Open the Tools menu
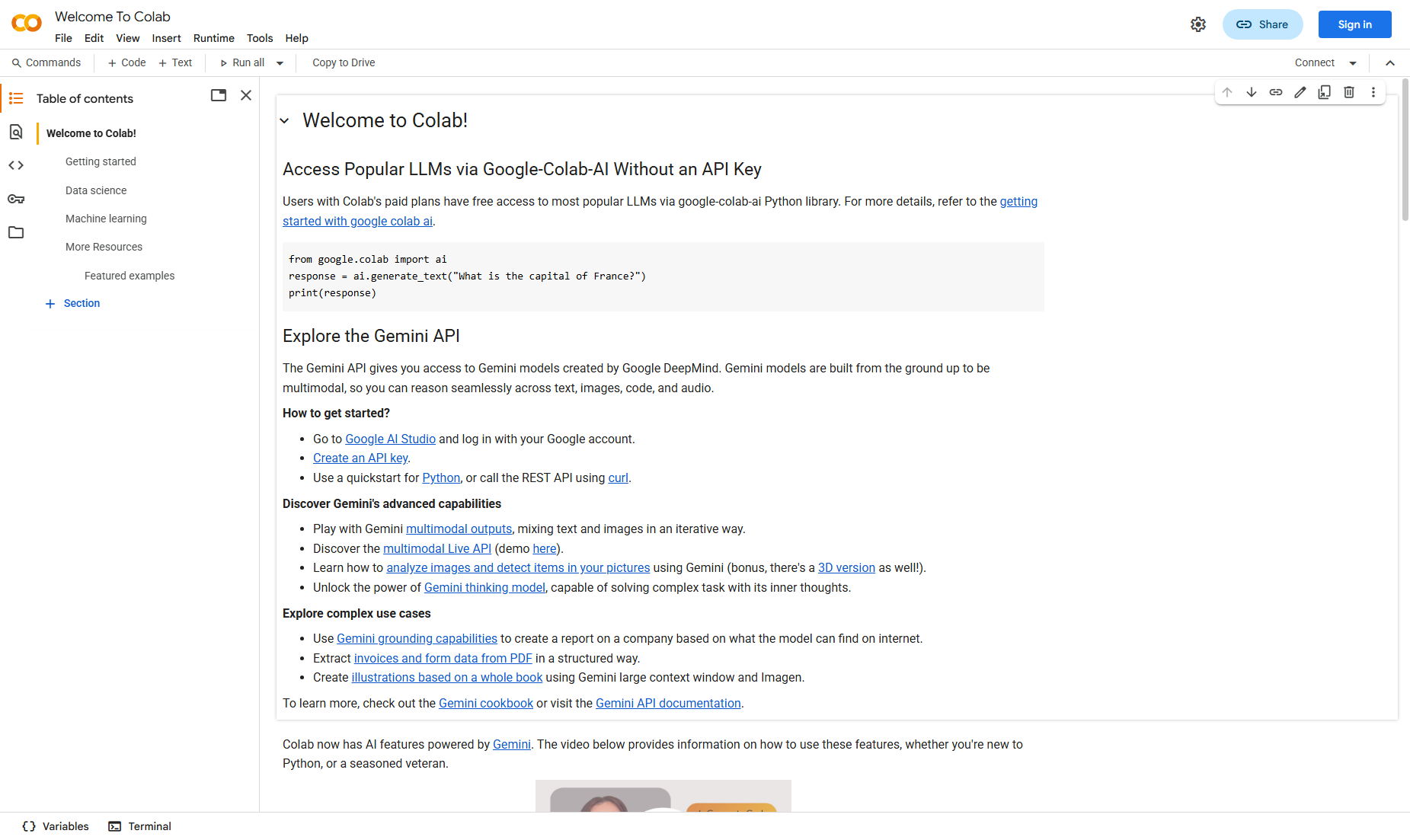This screenshot has width=1410, height=840. (x=260, y=38)
